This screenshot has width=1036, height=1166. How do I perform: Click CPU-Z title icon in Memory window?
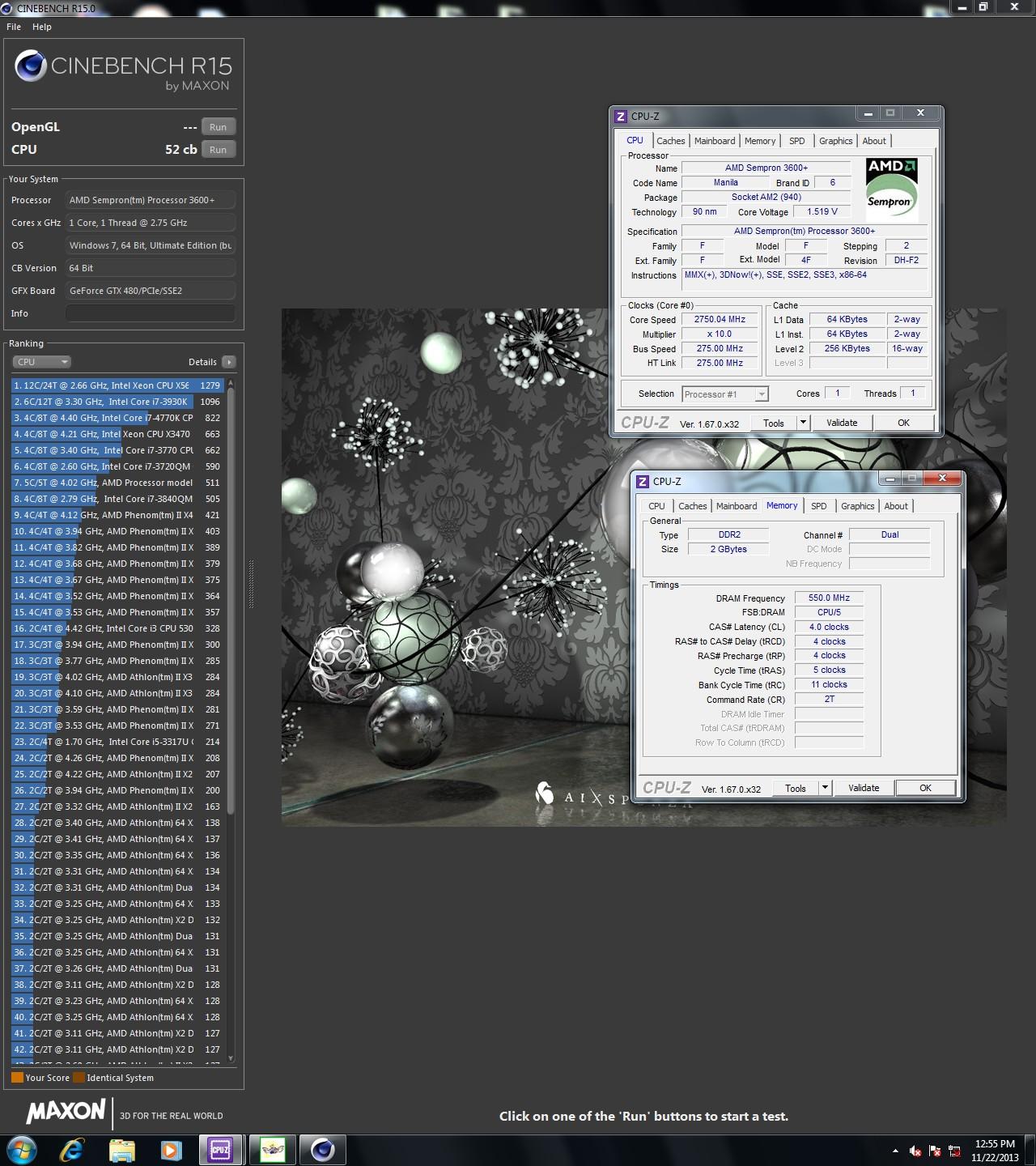643,482
